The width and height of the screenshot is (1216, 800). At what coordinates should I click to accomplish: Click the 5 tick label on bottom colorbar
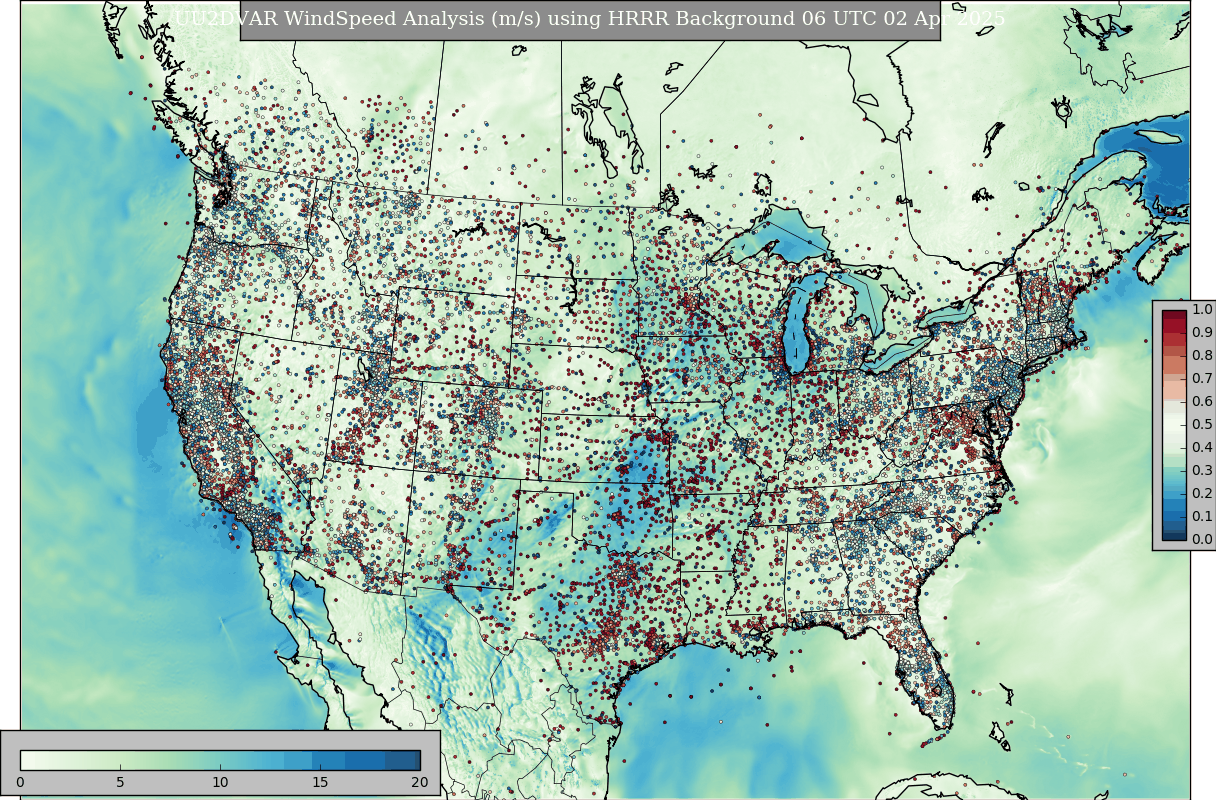[120, 782]
